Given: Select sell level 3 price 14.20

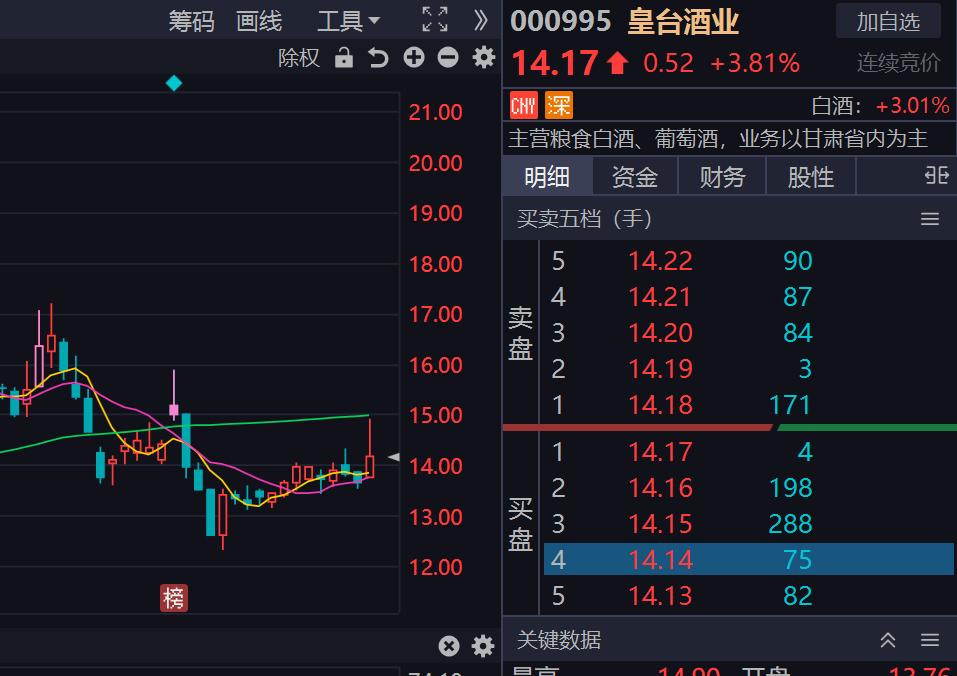Looking at the screenshot, I should pos(660,333).
